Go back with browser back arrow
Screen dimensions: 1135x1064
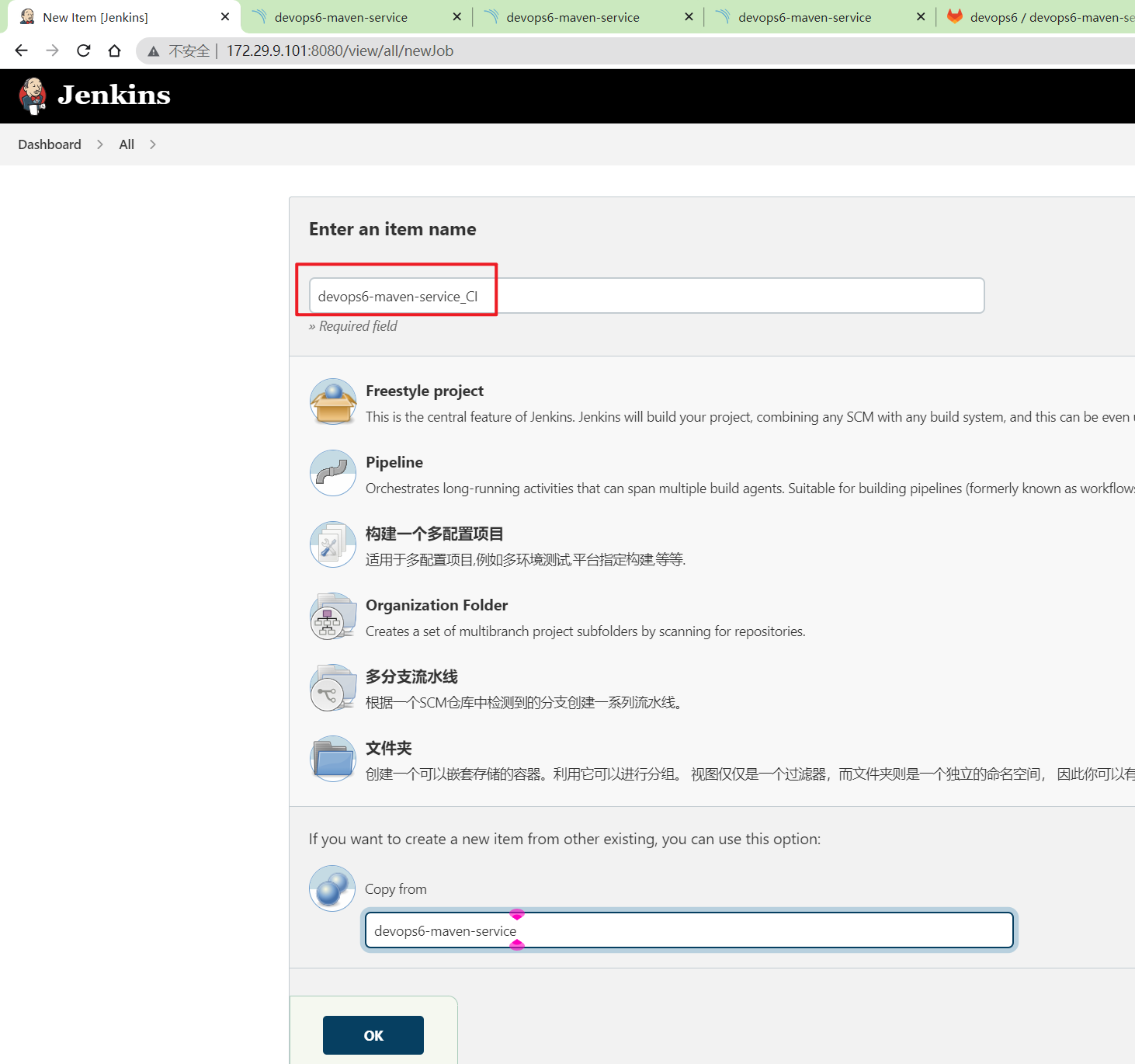(x=21, y=50)
